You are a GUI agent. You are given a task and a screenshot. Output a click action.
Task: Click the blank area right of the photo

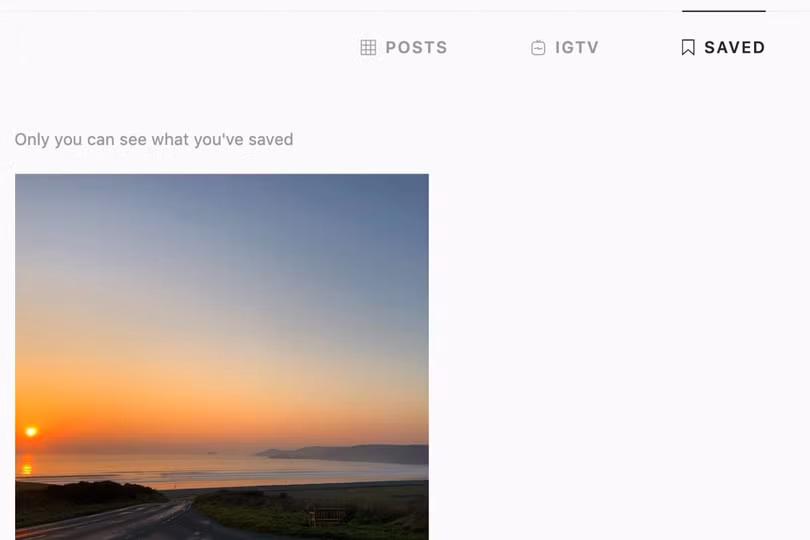(620, 357)
